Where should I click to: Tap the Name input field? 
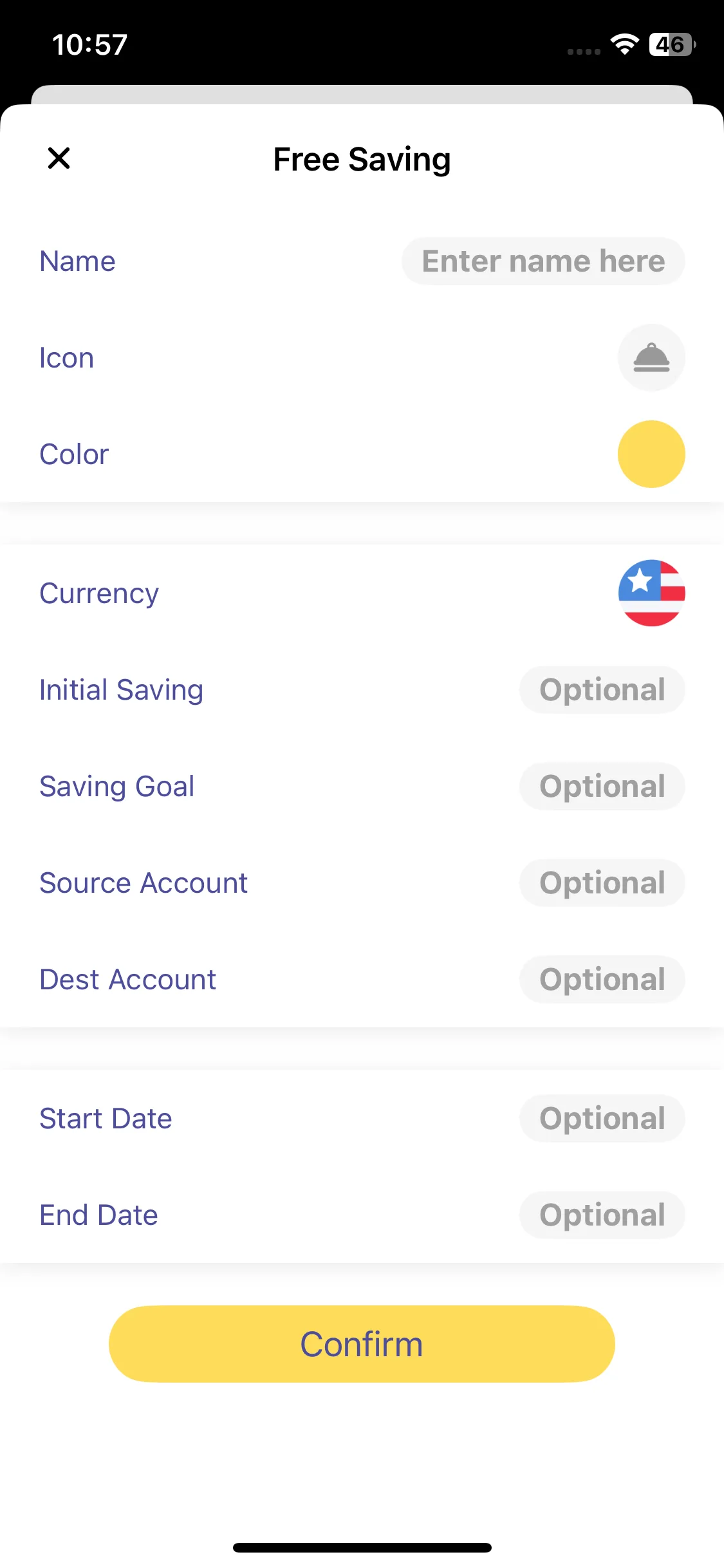coord(543,261)
